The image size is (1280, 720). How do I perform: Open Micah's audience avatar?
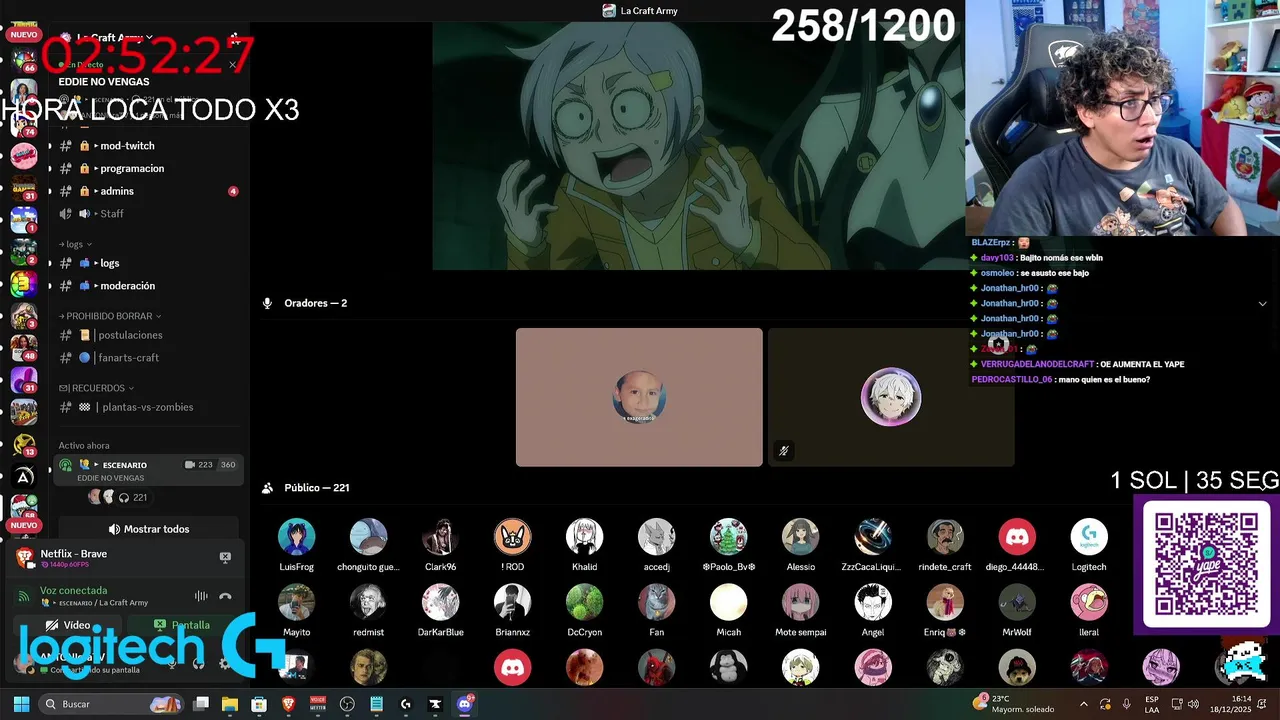tap(728, 603)
